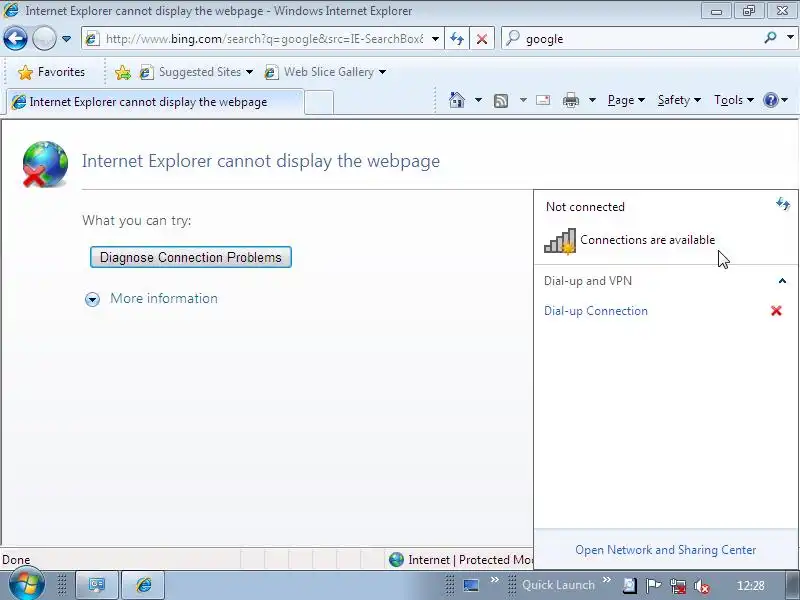The image size is (800, 600).
Task: Open a blank new tab
Action: tap(319, 103)
